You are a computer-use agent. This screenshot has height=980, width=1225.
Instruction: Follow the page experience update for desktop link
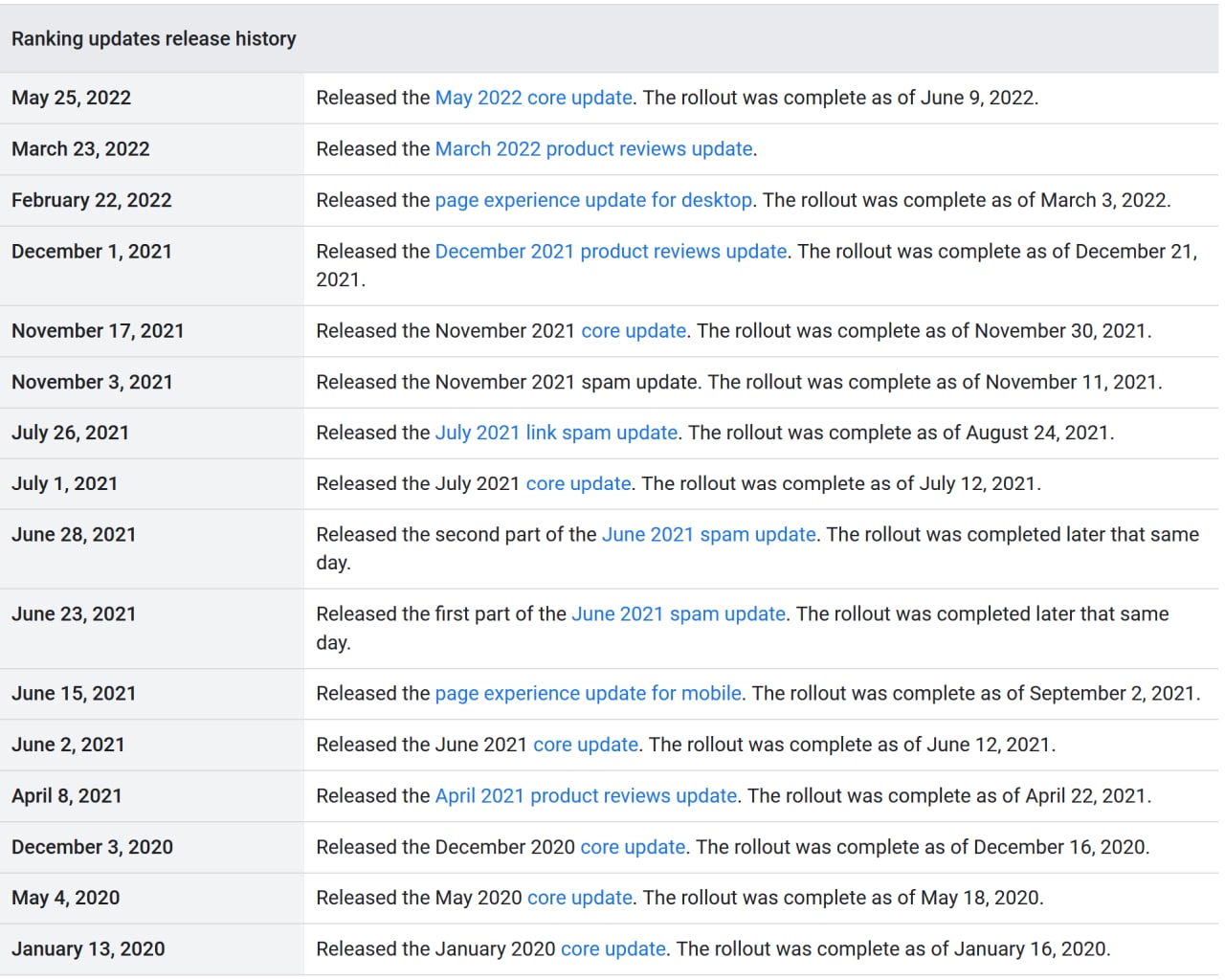coord(593,200)
